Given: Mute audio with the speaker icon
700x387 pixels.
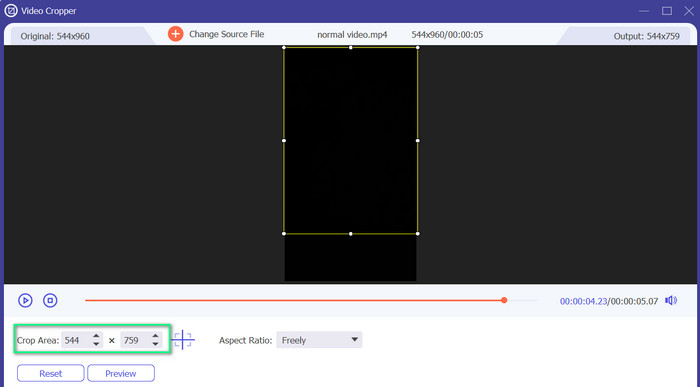Looking at the screenshot, I should pos(671,300).
